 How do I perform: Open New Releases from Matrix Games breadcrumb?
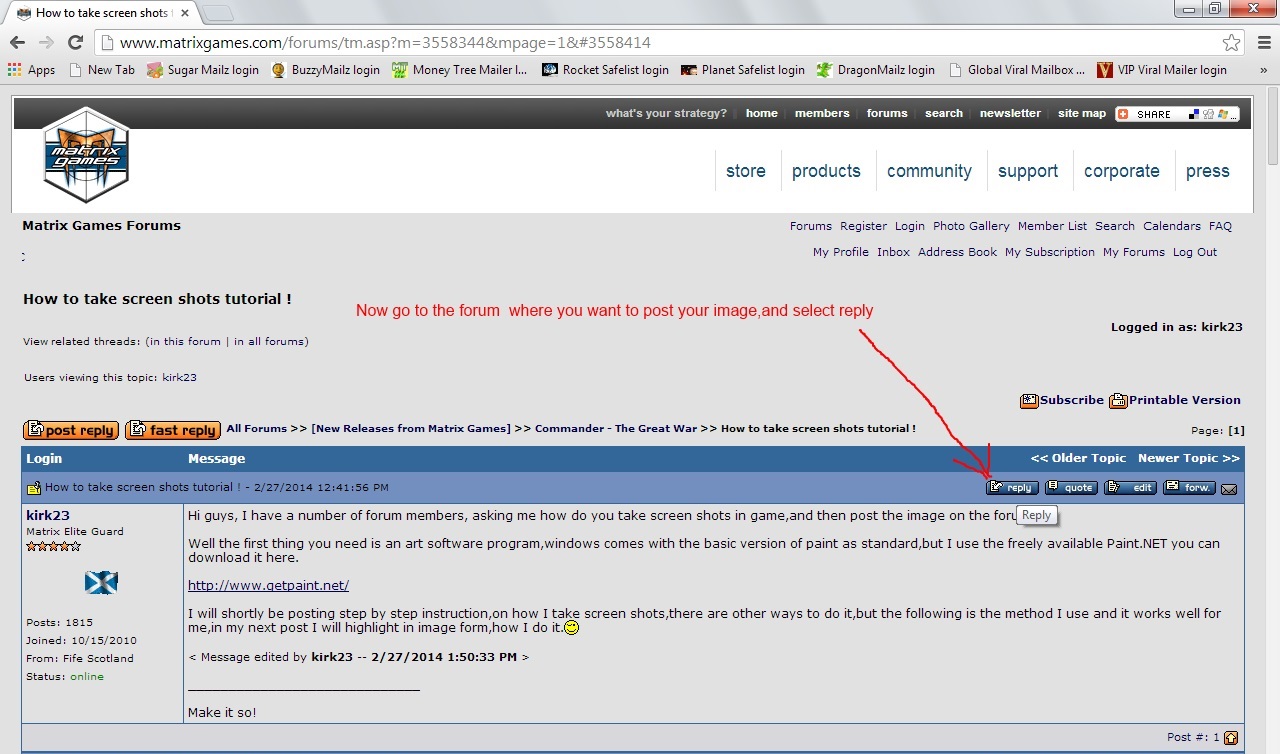coord(410,429)
